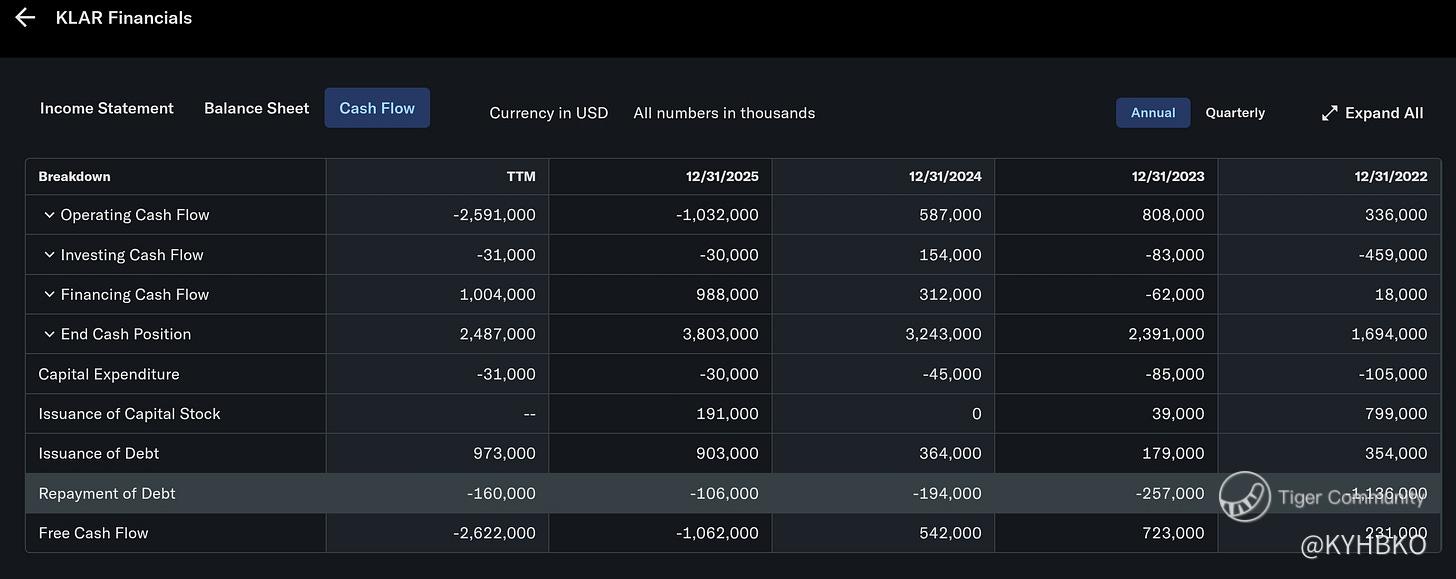Open the Balance Sheet tab

[x=256, y=108]
